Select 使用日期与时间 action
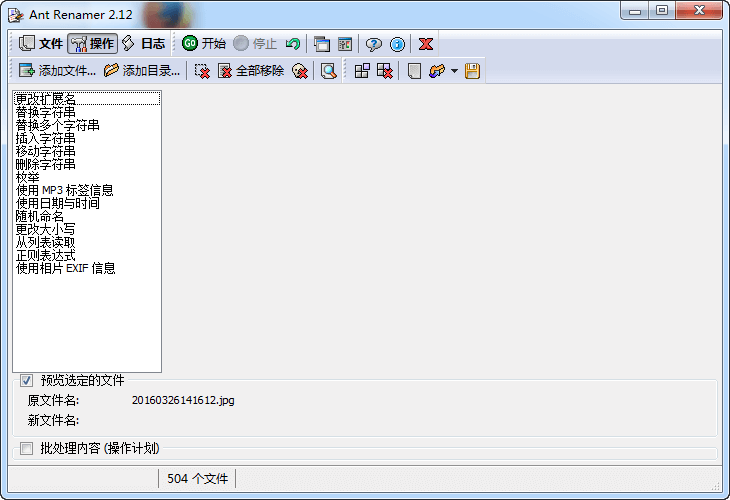This screenshot has width=730, height=500. [x=87, y=203]
